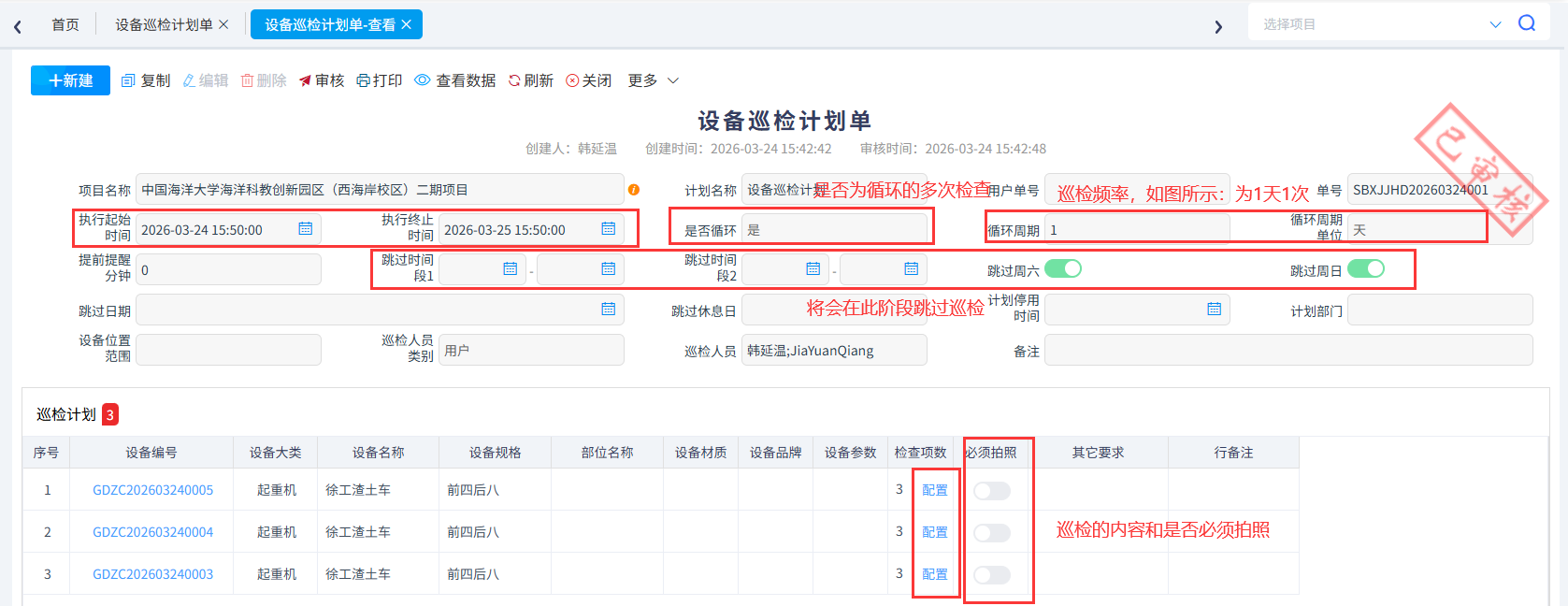This screenshot has height=606, width=1568.
Task: Toggle 必须拍照 for row GDZC202603240004
Action: click(x=992, y=533)
